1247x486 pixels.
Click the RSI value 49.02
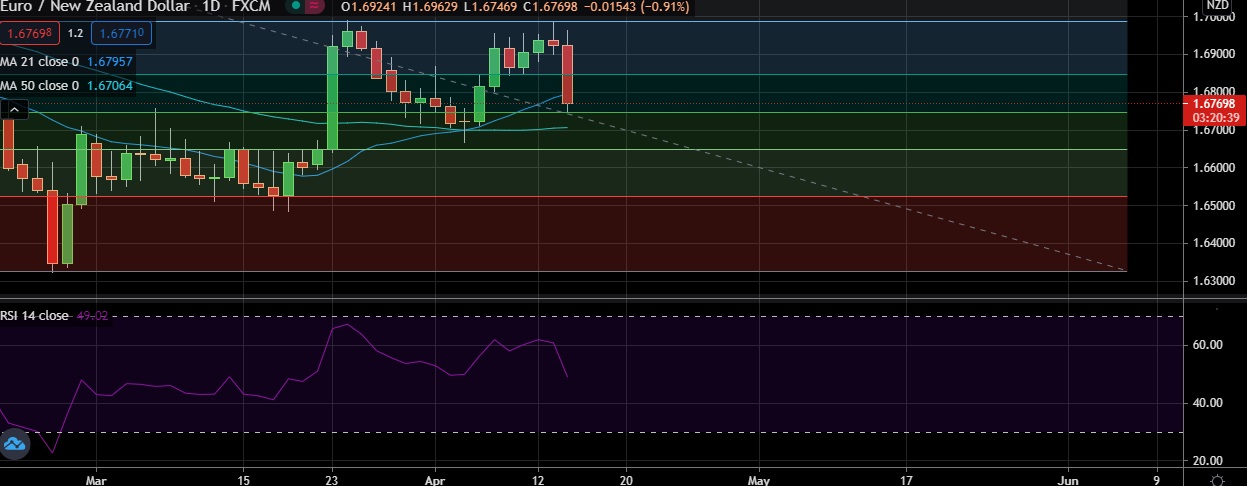tap(92, 316)
